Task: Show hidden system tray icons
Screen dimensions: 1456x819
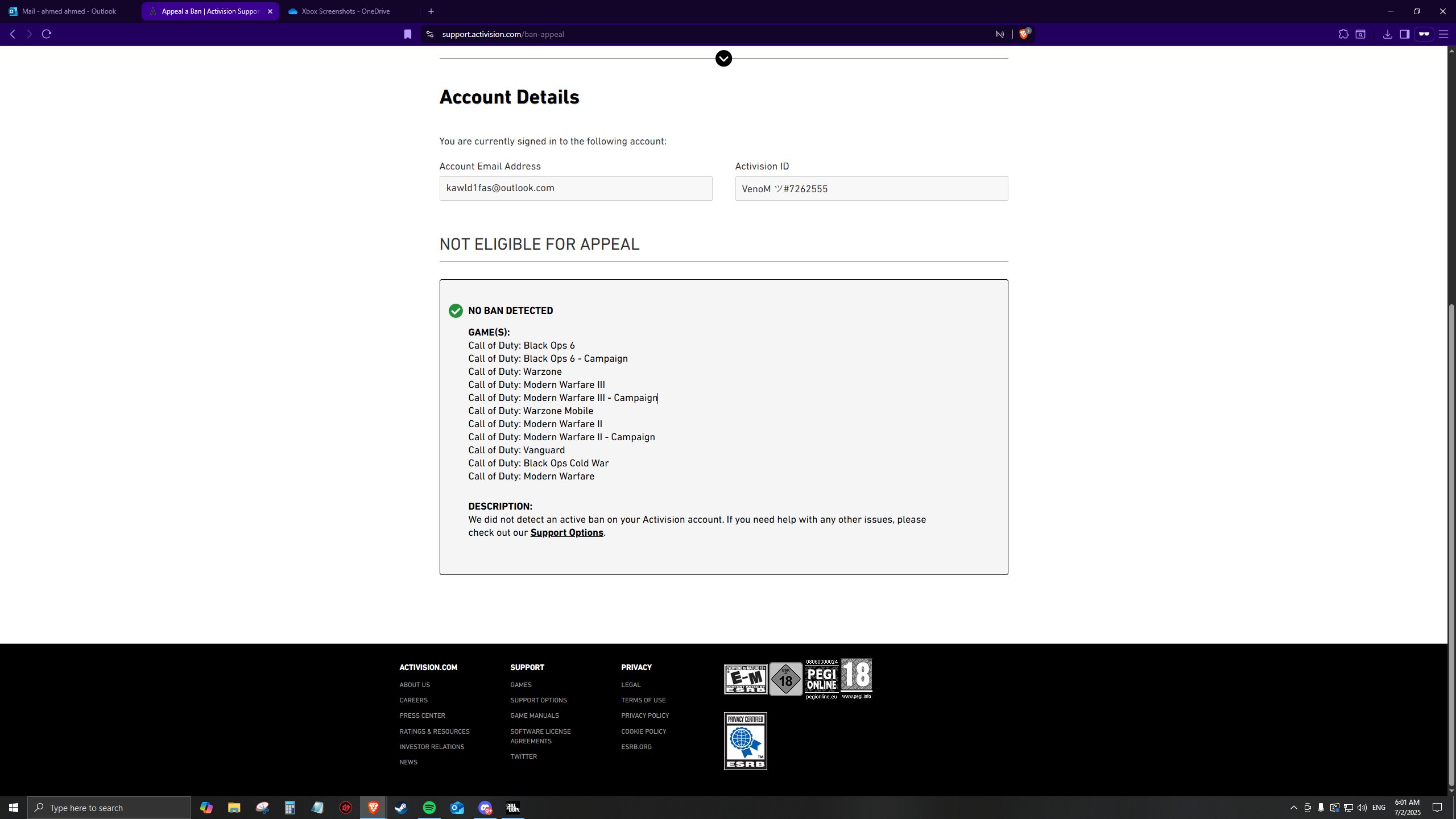Action: [1293, 808]
